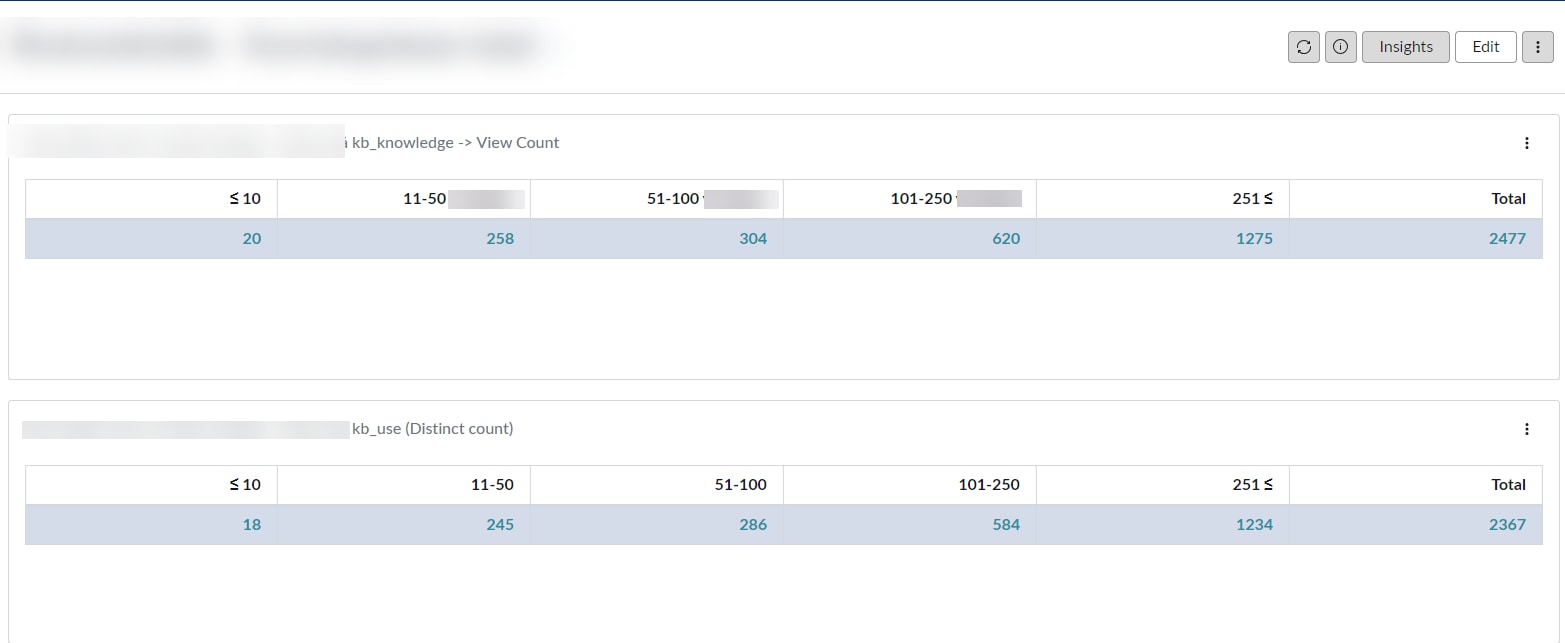The height and width of the screenshot is (643, 1565).
Task: Select the 584 value under 101-250
Action: (x=1007, y=525)
